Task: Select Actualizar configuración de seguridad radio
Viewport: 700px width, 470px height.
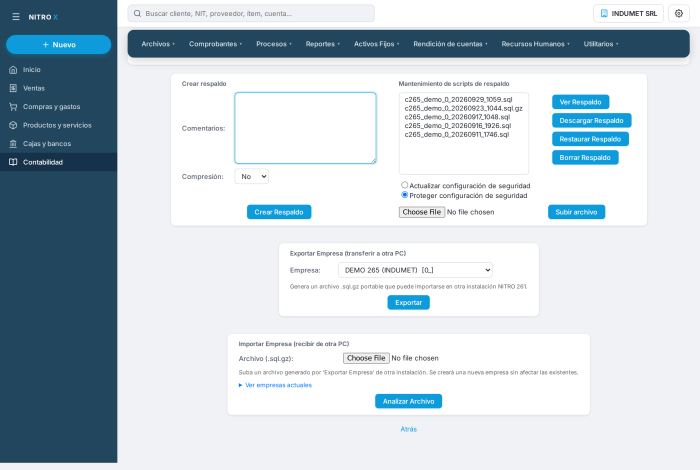Action: click(x=404, y=185)
